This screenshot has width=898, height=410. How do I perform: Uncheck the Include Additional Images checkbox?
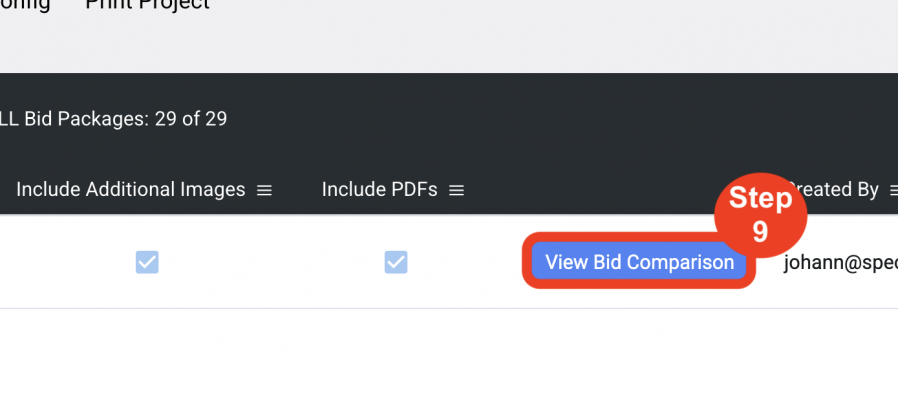pos(147,262)
